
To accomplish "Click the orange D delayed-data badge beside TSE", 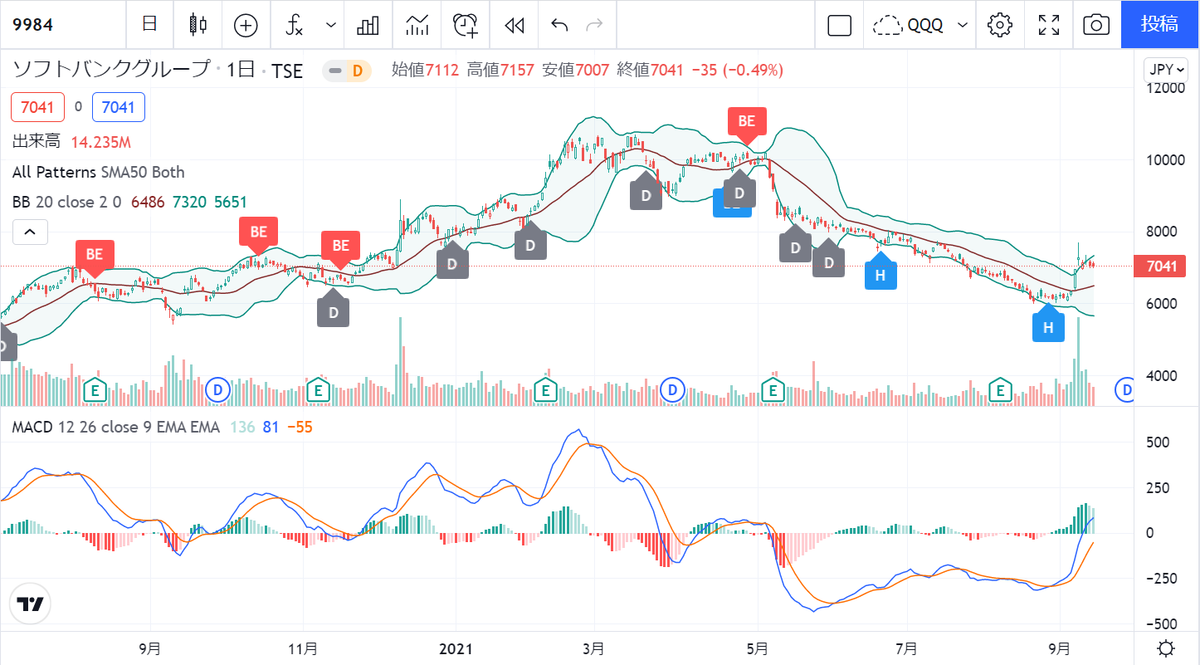I will point(357,71).
